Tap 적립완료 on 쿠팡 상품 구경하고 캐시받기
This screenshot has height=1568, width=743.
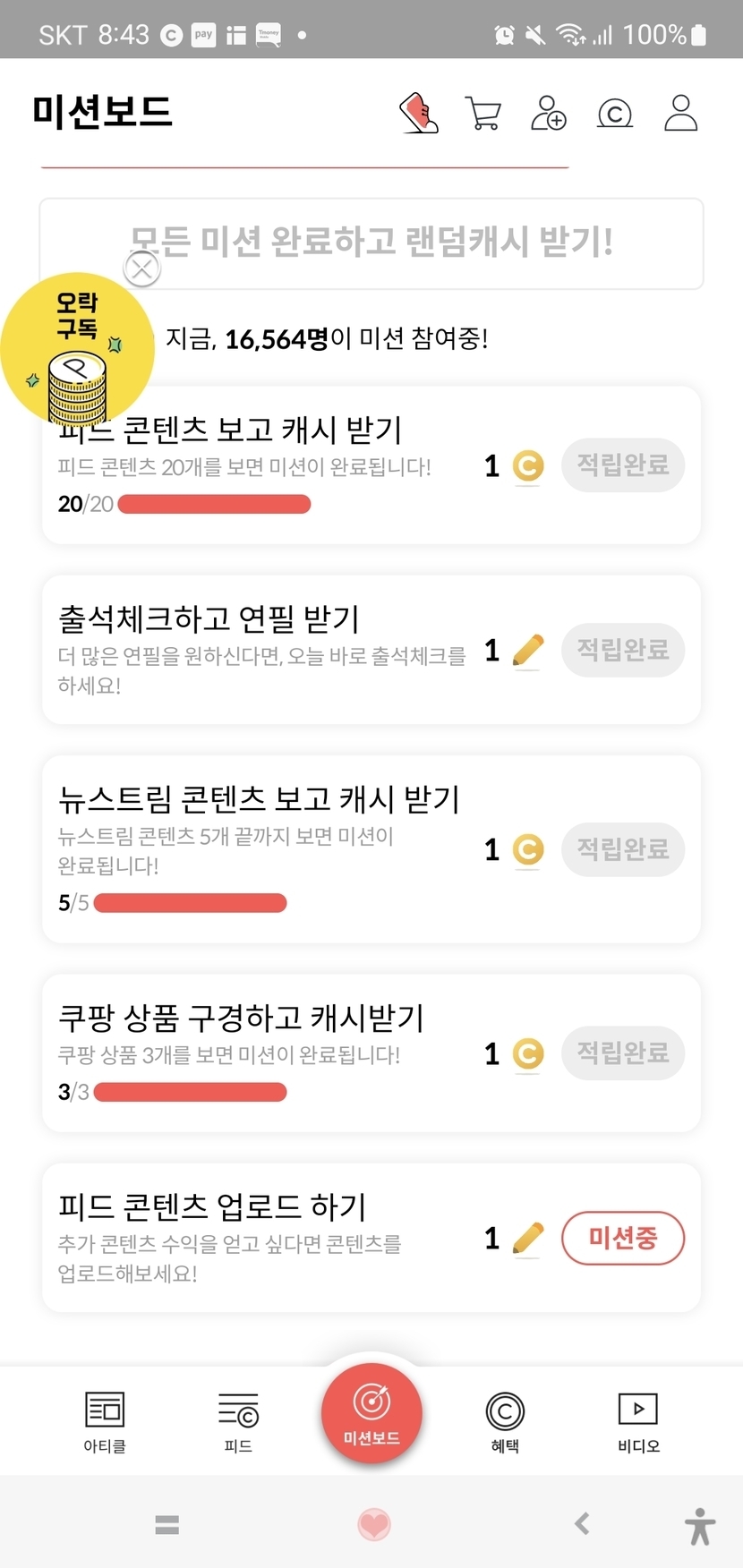[622, 1052]
